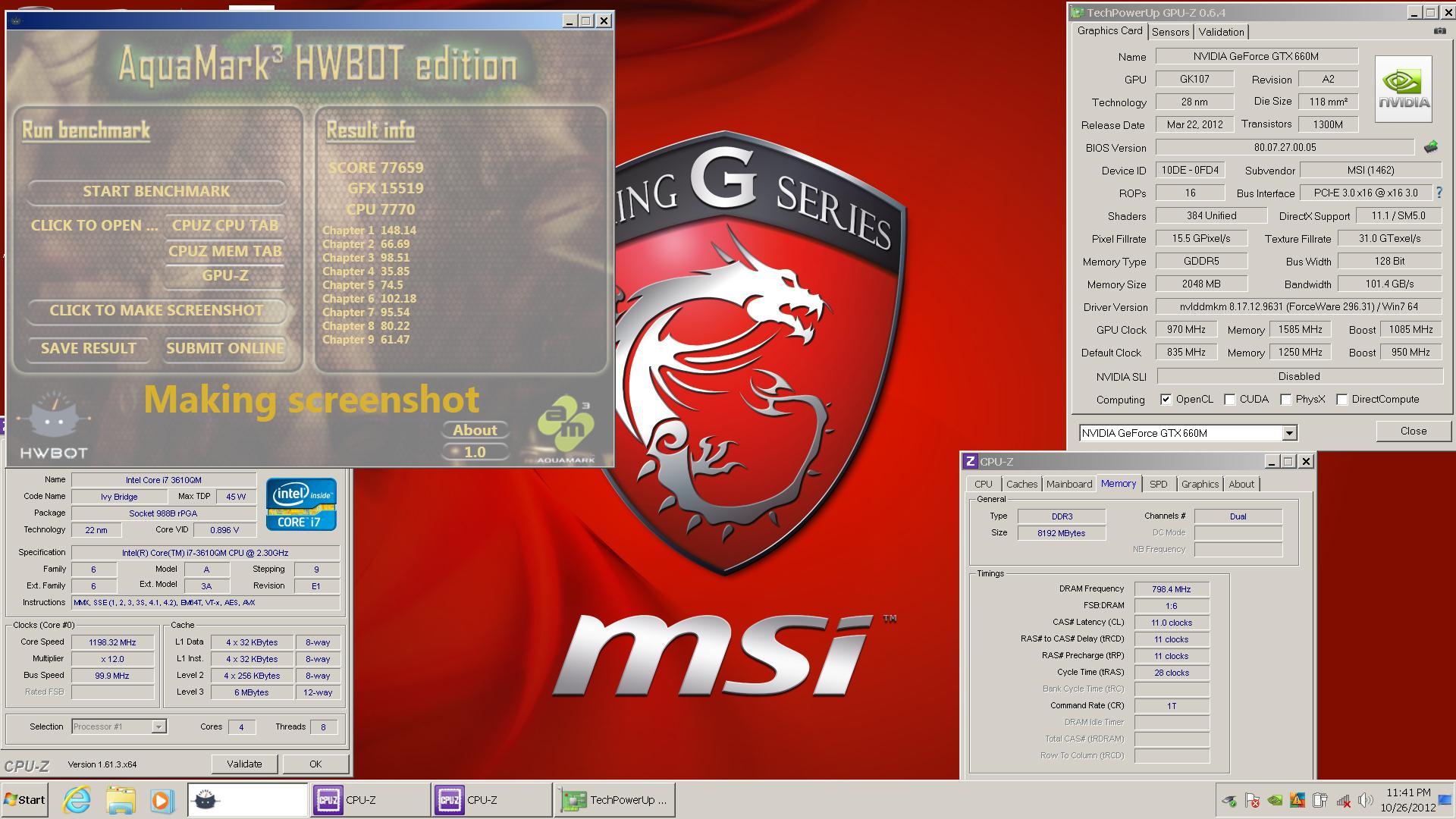Open the GPU selection dropdown in GPU-Z
This screenshot has height=819, width=1456.
click(x=1288, y=433)
